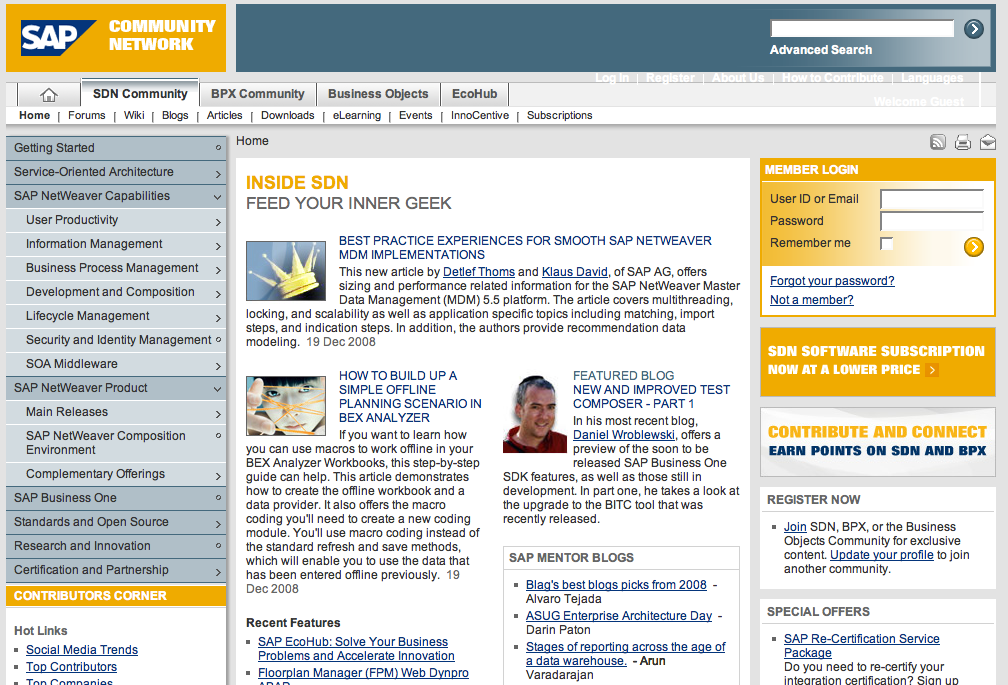This screenshot has height=685, width=1008.
Task: Open Wiki in the sub-navigation
Action: pos(134,115)
